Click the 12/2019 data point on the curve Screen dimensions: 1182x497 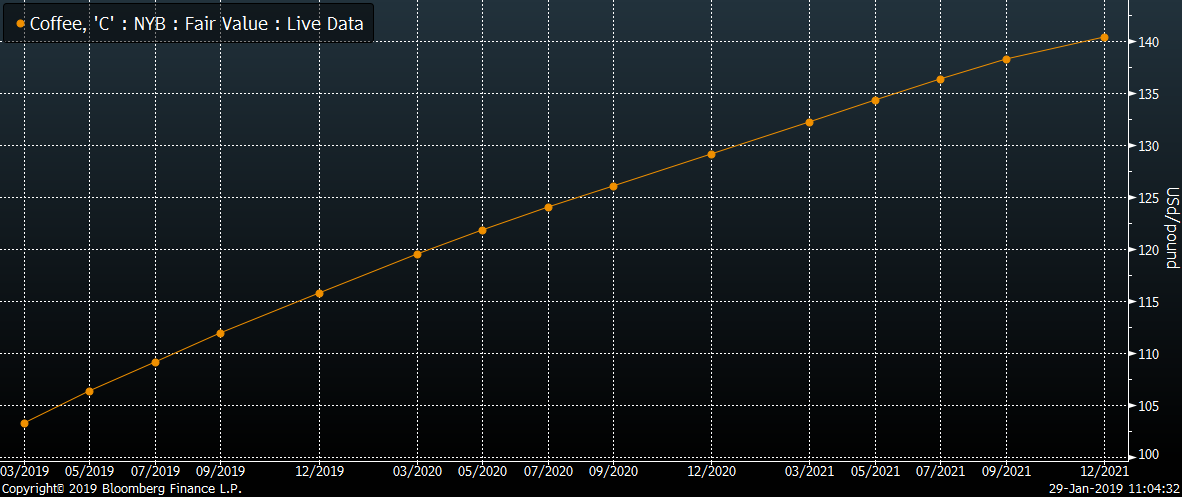coord(319,293)
